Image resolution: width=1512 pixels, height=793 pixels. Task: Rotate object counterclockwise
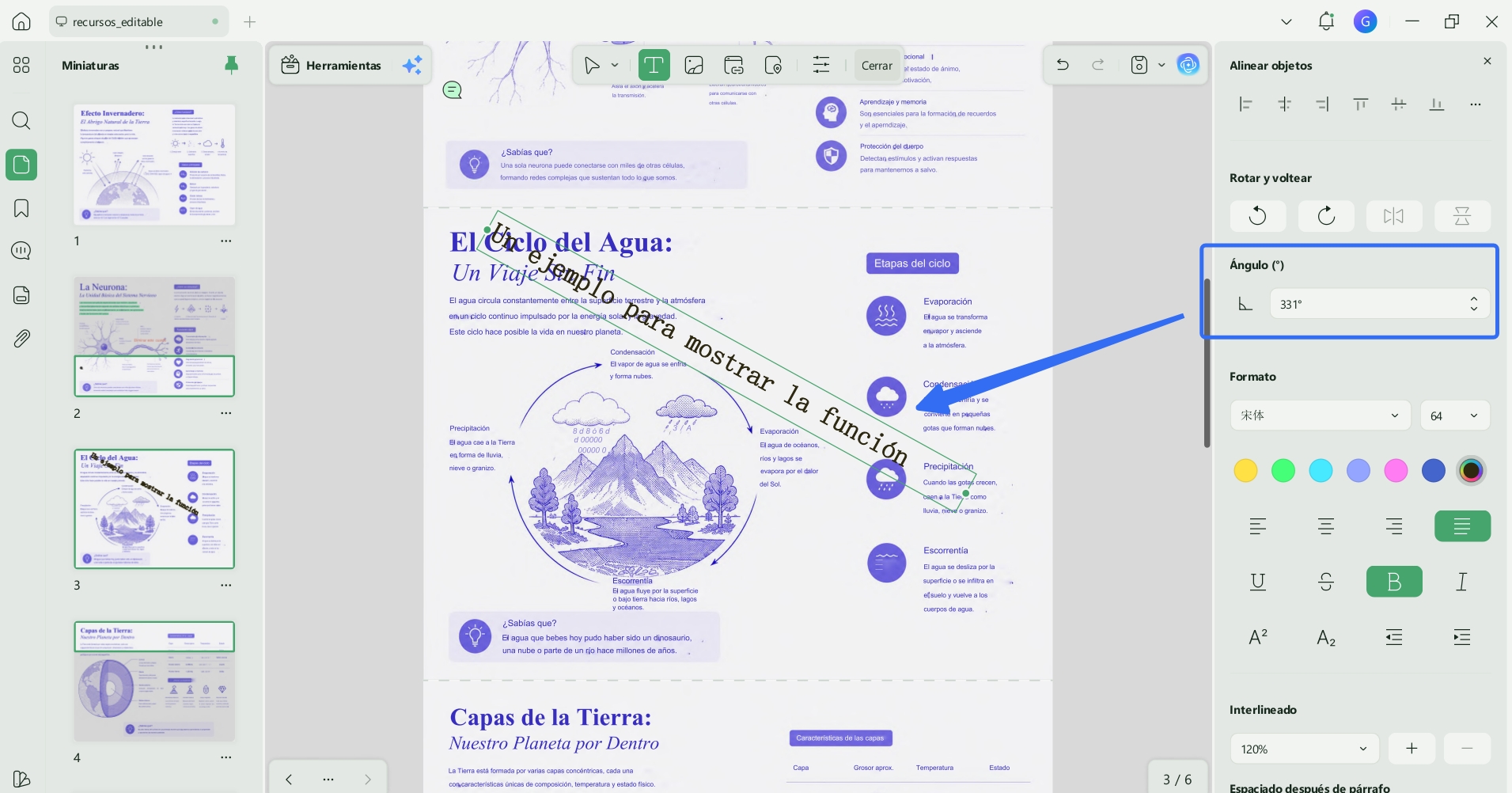[1258, 215]
